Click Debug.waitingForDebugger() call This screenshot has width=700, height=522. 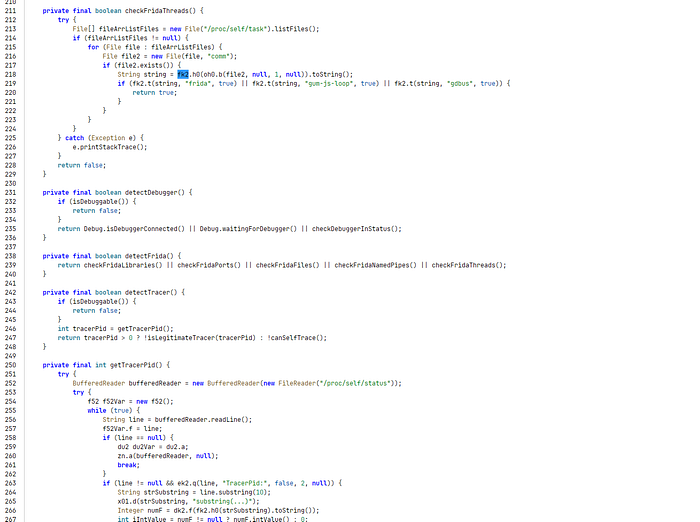point(248,229)
